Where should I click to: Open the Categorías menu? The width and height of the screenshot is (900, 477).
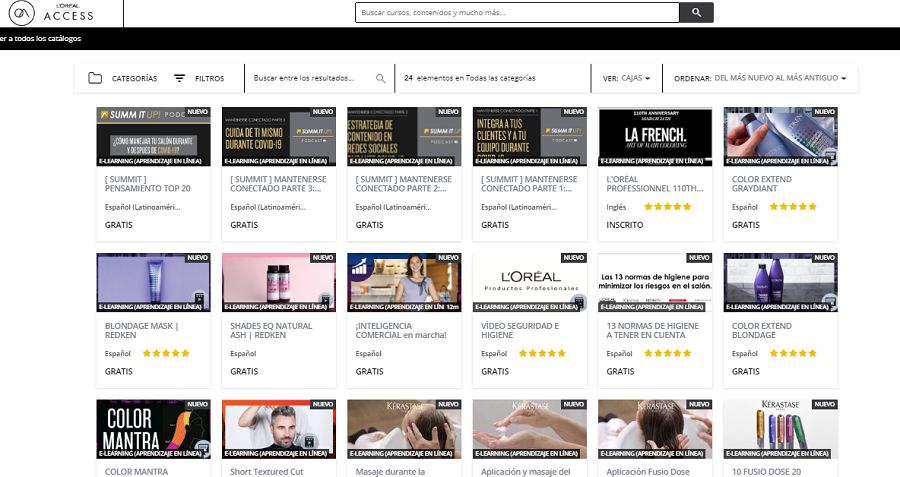click(122, 78)
